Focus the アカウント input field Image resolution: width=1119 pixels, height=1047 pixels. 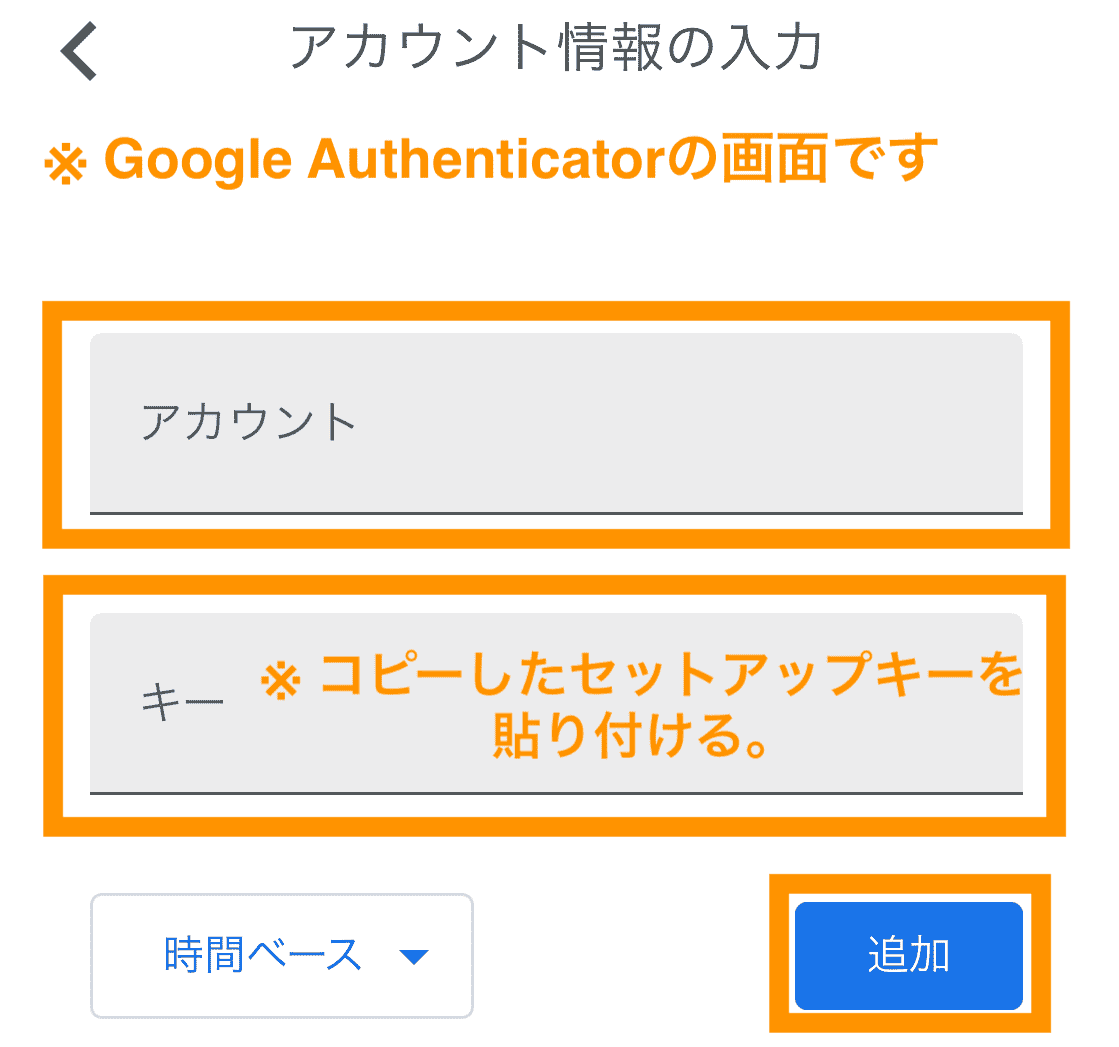point(556,423)
